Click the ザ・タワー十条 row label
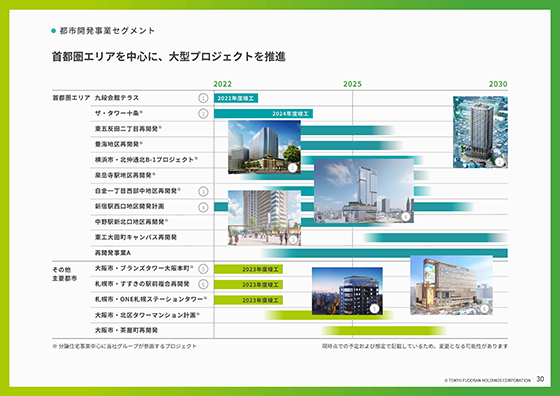560x396 pixels. point(119,113)
